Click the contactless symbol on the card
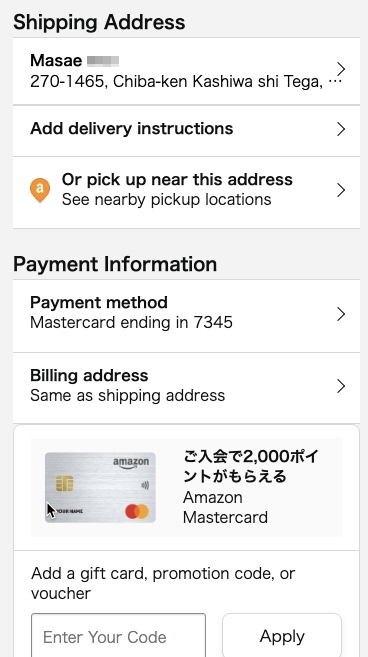 tap(145, 486)
